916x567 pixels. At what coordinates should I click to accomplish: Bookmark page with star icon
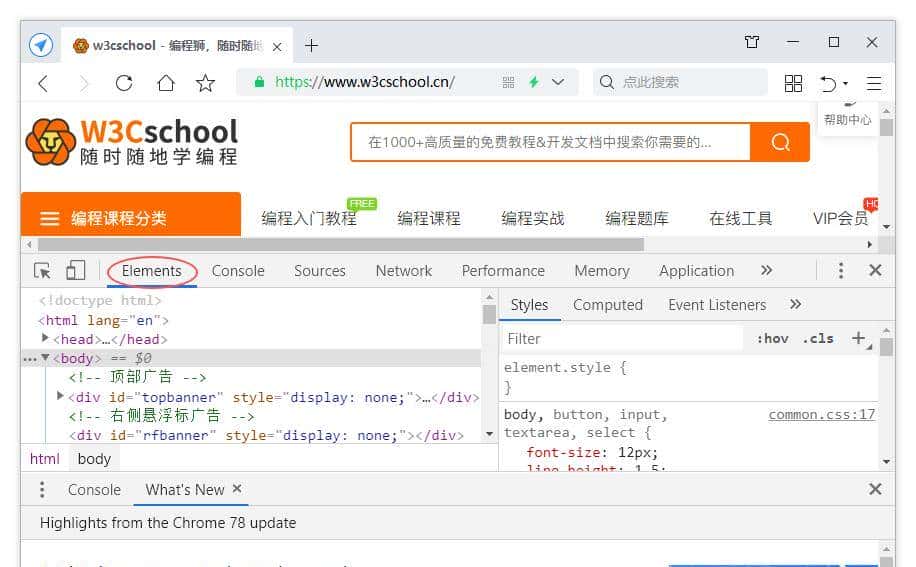(x=205, y=83)
